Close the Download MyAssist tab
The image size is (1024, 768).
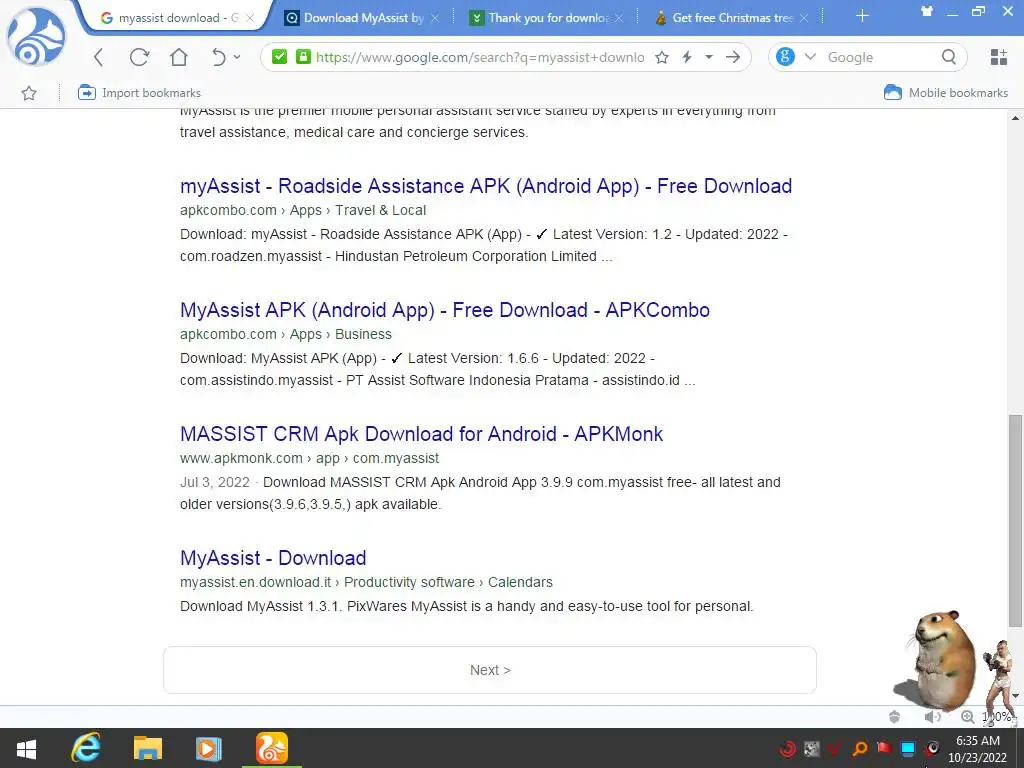435,18
